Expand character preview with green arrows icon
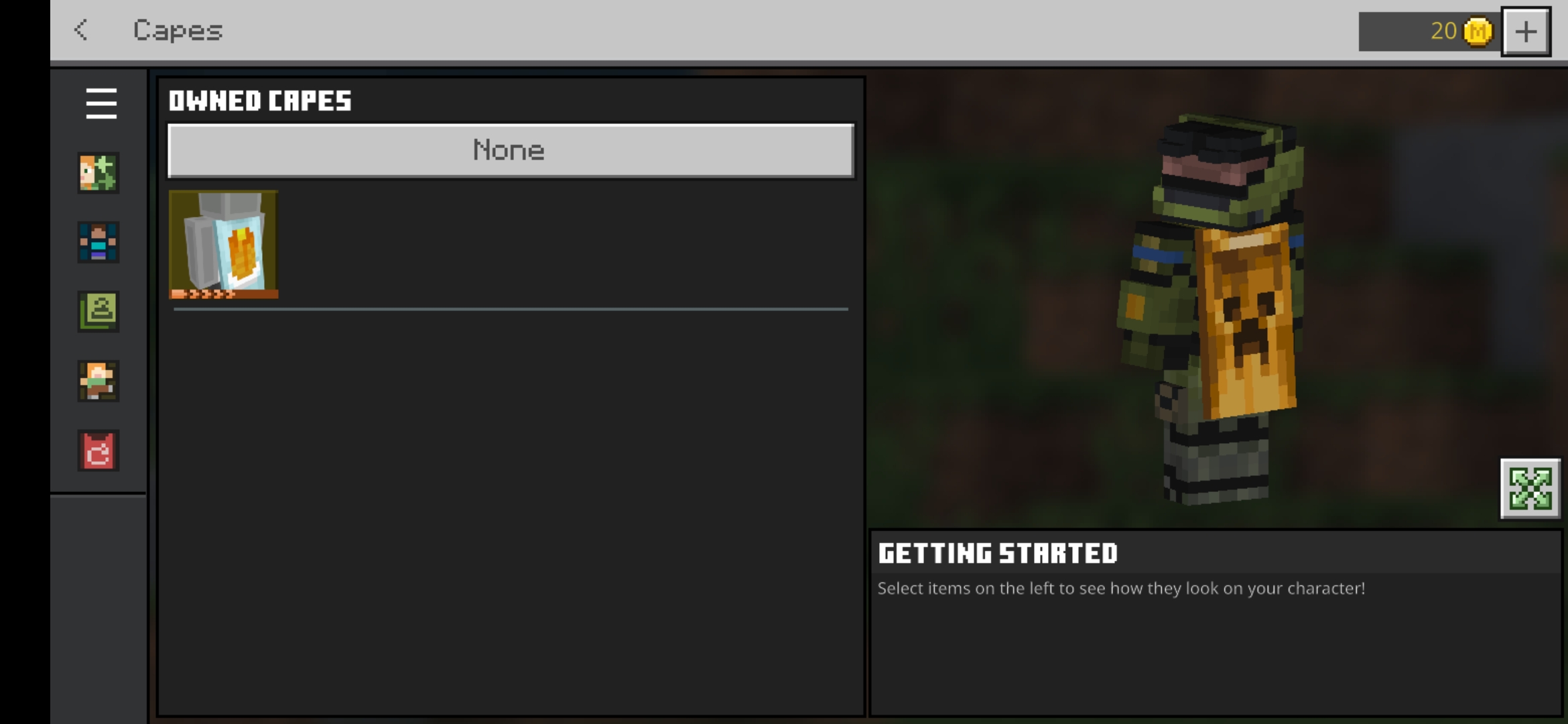This screenshot has height=724, width=1568. (x=1530, y=489)
